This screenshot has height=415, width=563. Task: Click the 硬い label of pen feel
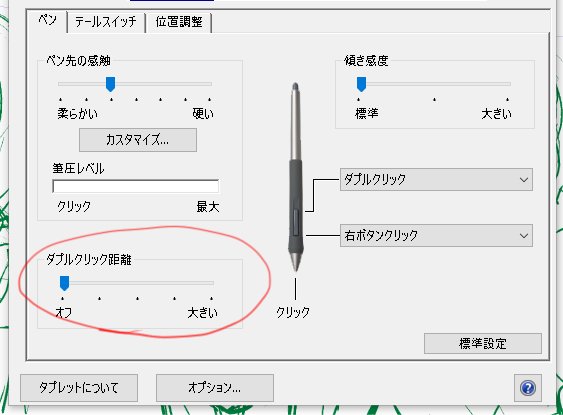(203, 114)
